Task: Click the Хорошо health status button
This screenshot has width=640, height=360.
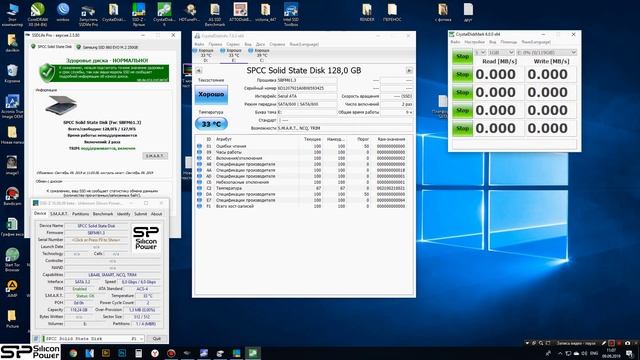Action: 211,95
